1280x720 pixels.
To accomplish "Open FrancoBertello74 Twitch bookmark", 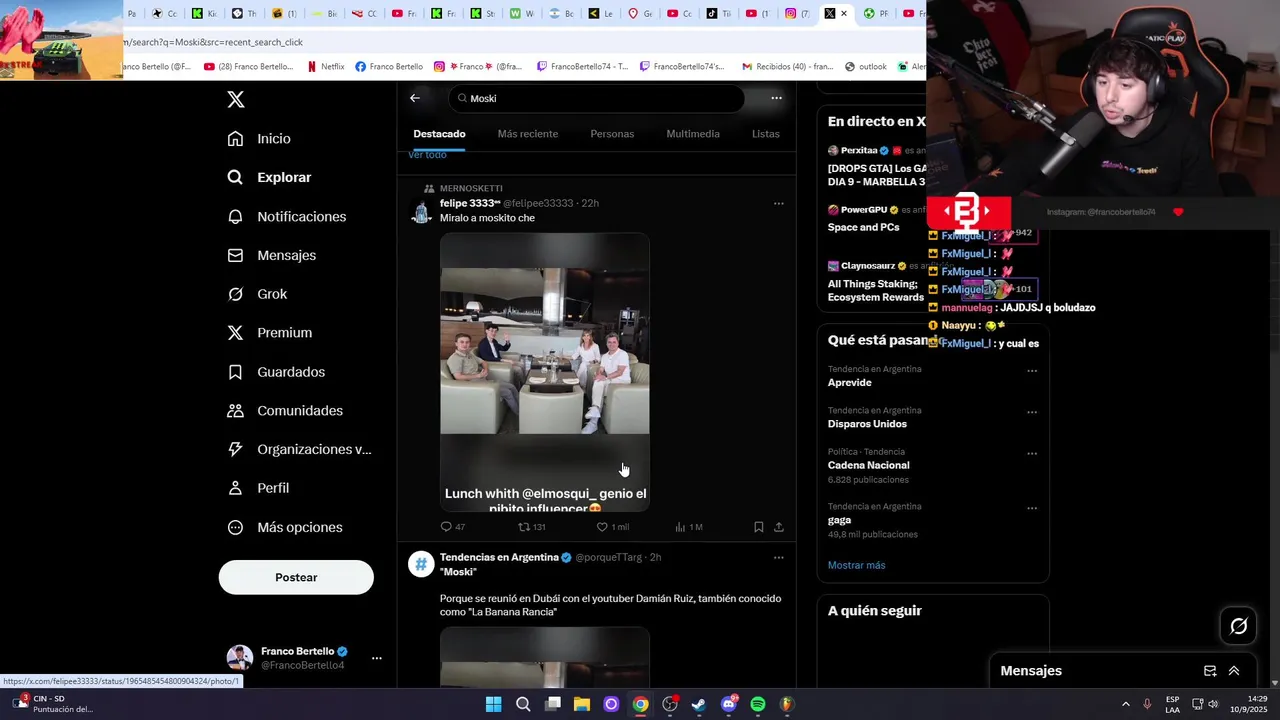I will point(582,67).
